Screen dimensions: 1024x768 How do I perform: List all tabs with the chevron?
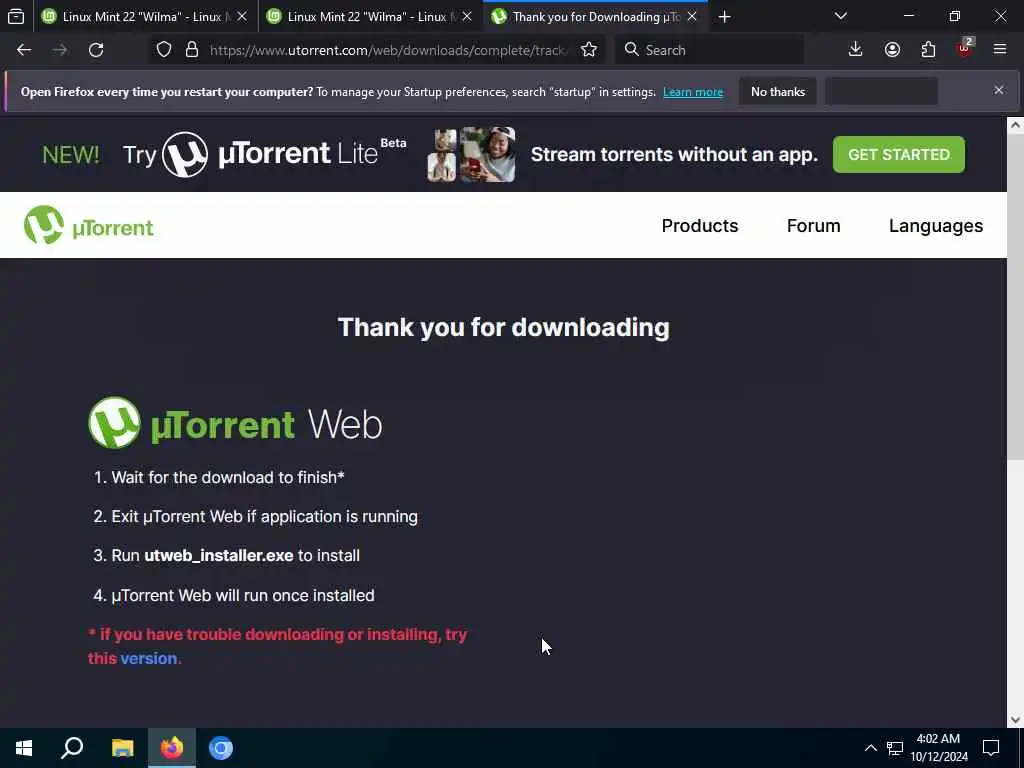pos(841,16)
